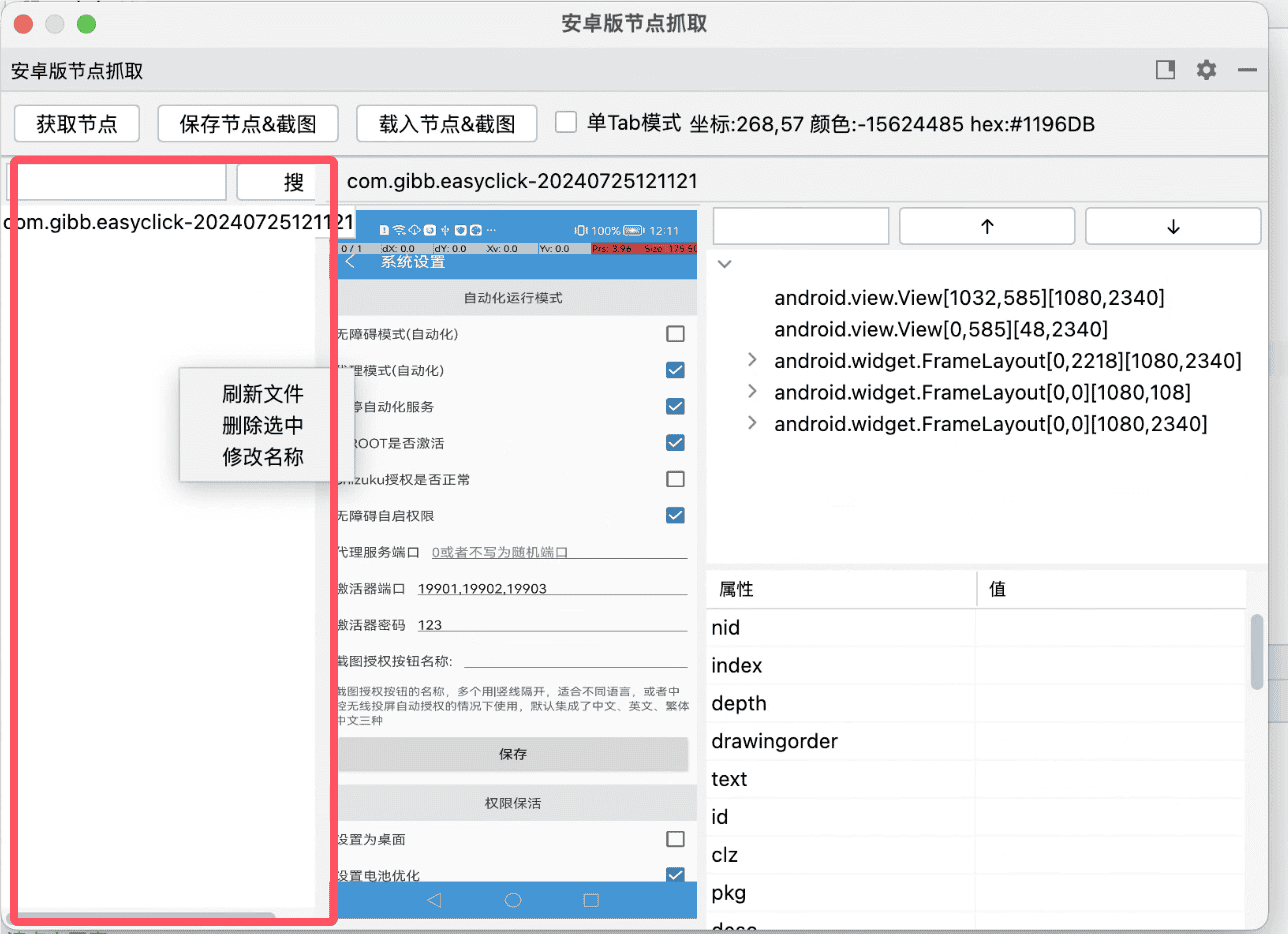The width and height of the screenshot is (1288, 934).
Task: Click the 代理服务端口 input field
Action: tap(559, 552)
